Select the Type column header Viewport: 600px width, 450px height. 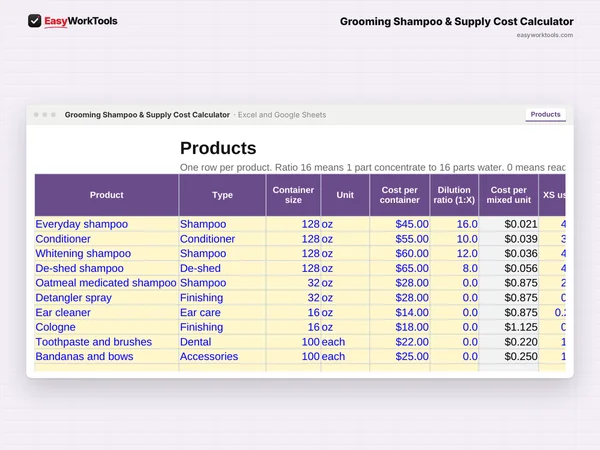coord(222,195)
